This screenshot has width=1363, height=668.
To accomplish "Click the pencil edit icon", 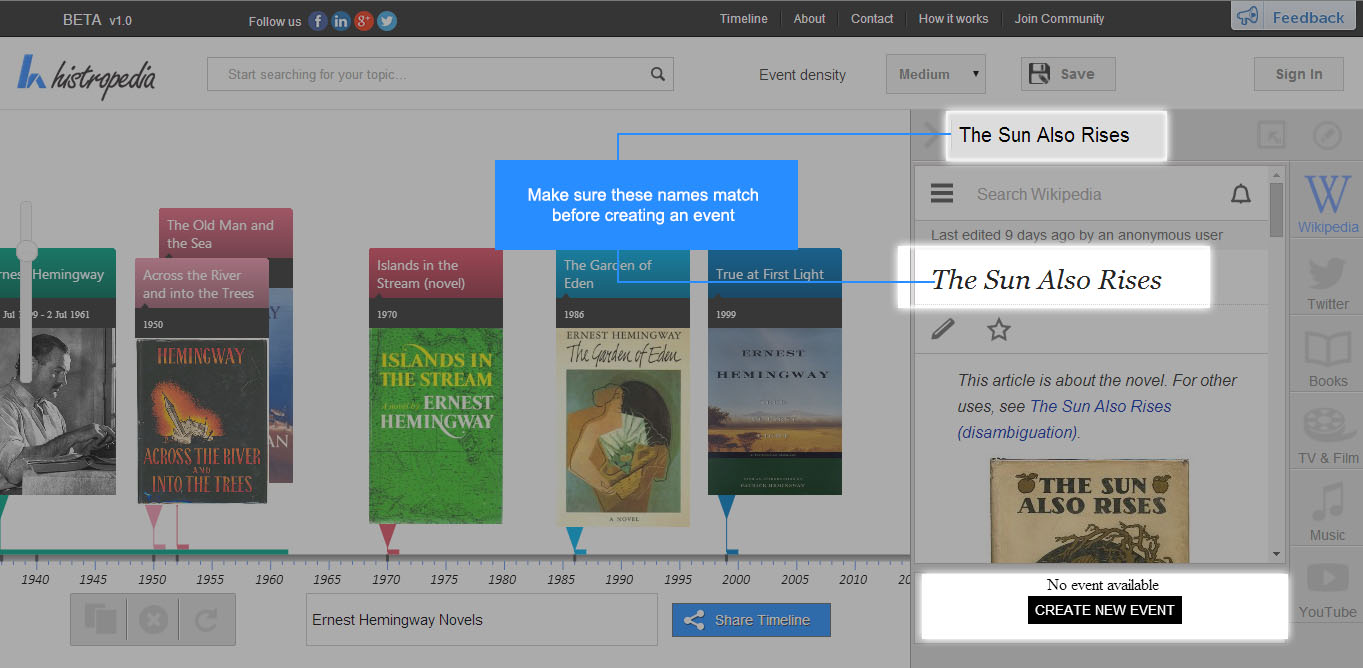I will (x=942, y=329).
